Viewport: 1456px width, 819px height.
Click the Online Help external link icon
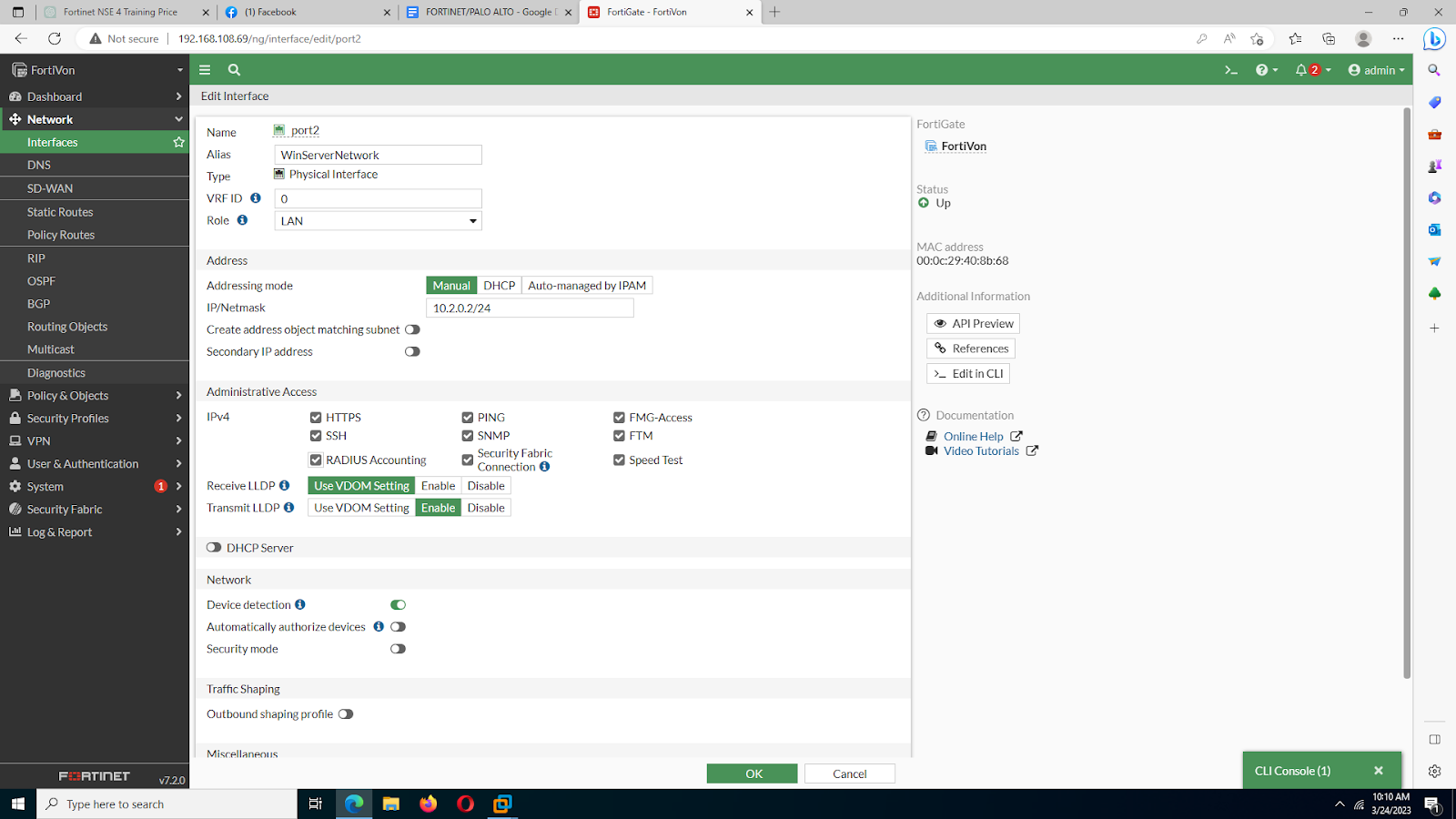point(1016,436)
